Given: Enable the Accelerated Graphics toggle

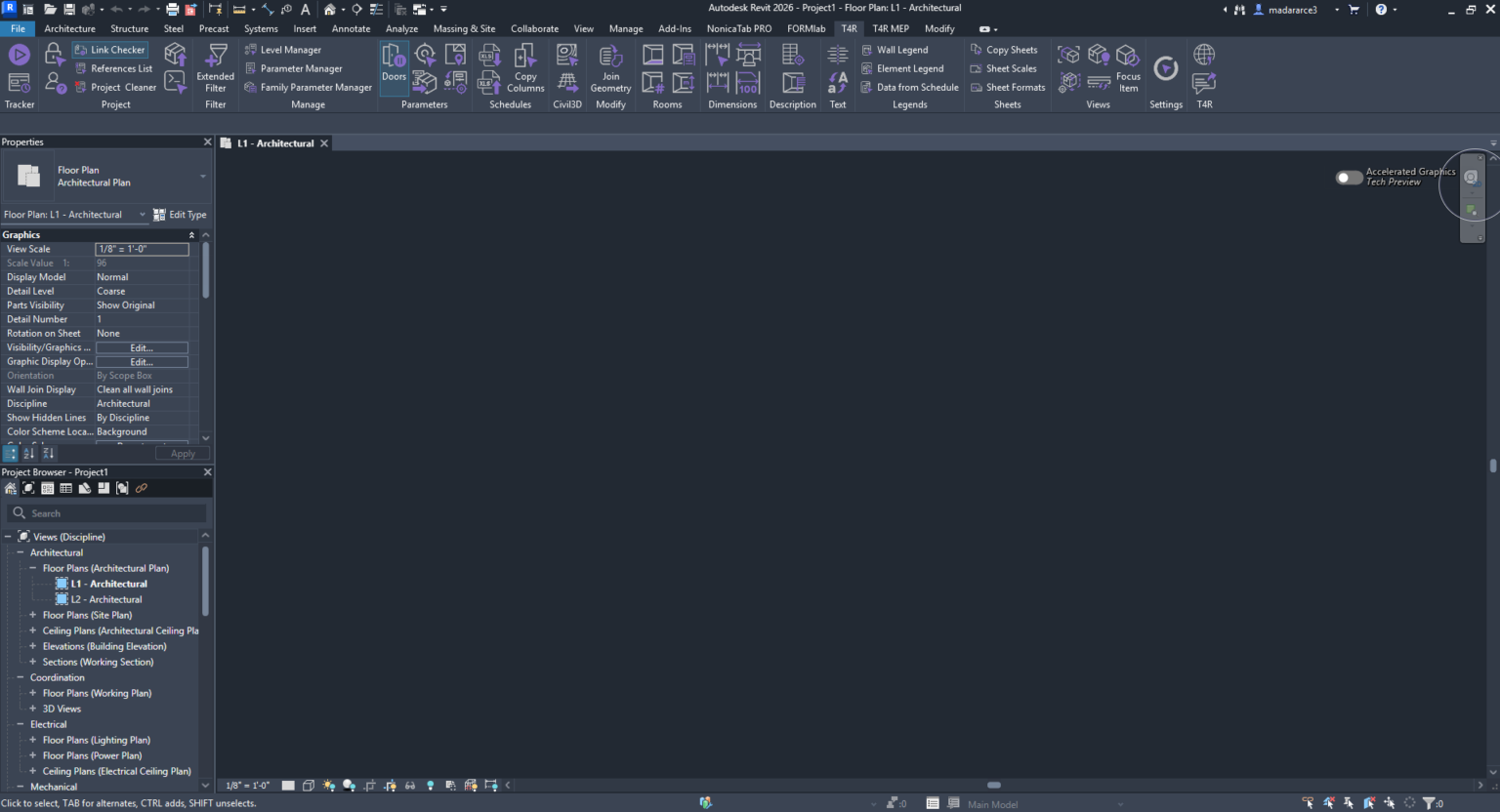Looking at the screenshot, I should [x=1349, y=178].
